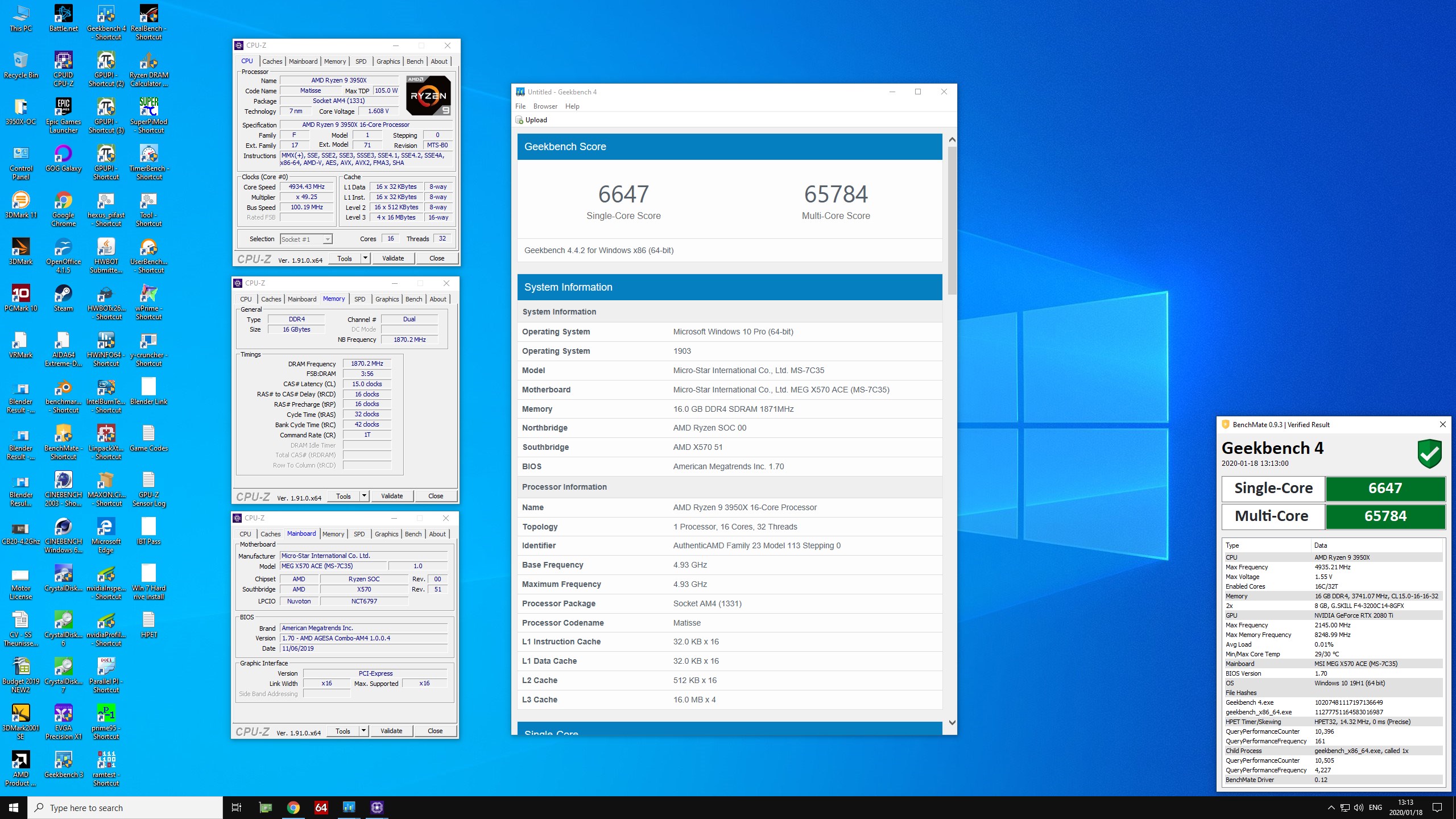Launch the RealBench shortcut

pos(148,23)
